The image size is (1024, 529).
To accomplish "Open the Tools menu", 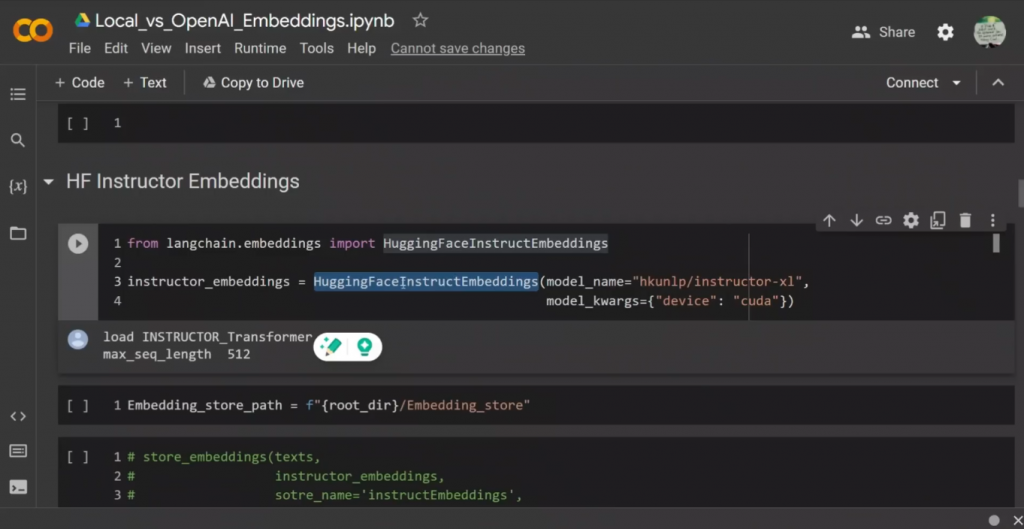I will (317, 48).
